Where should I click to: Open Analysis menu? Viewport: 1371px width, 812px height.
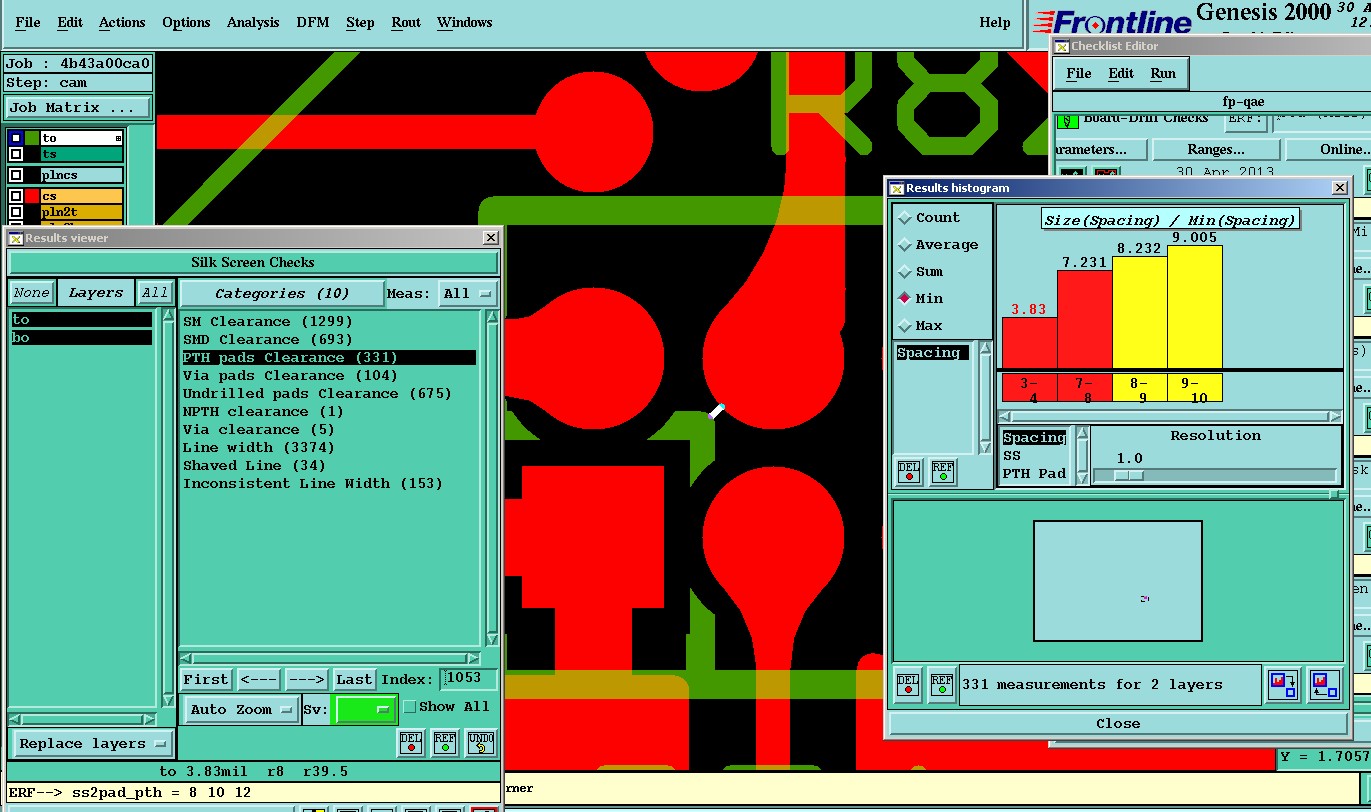(x=253, y=22)
